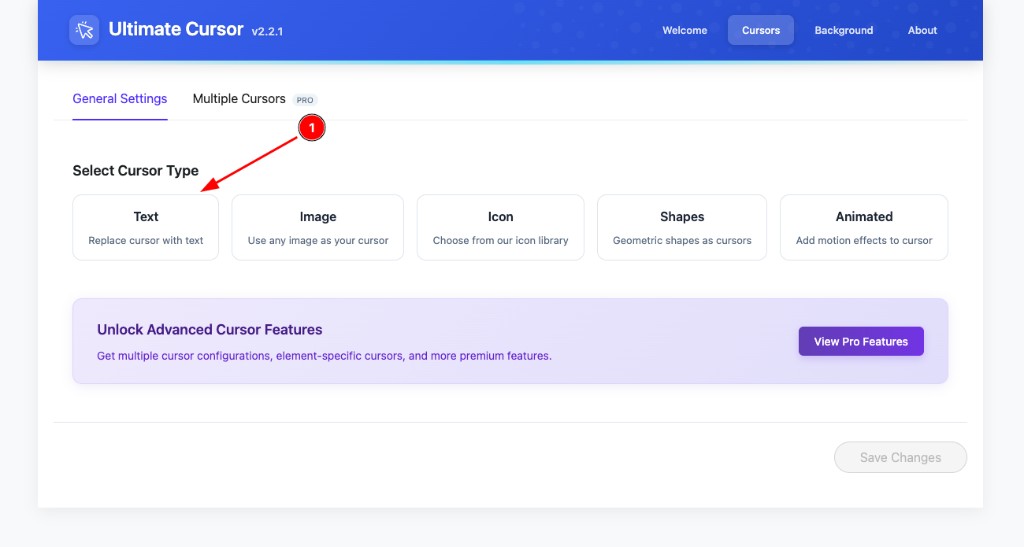The height and width of the screenshot is (547, 1024).
Task: Click the Save Changes button
Action: (x=900, y=458)
